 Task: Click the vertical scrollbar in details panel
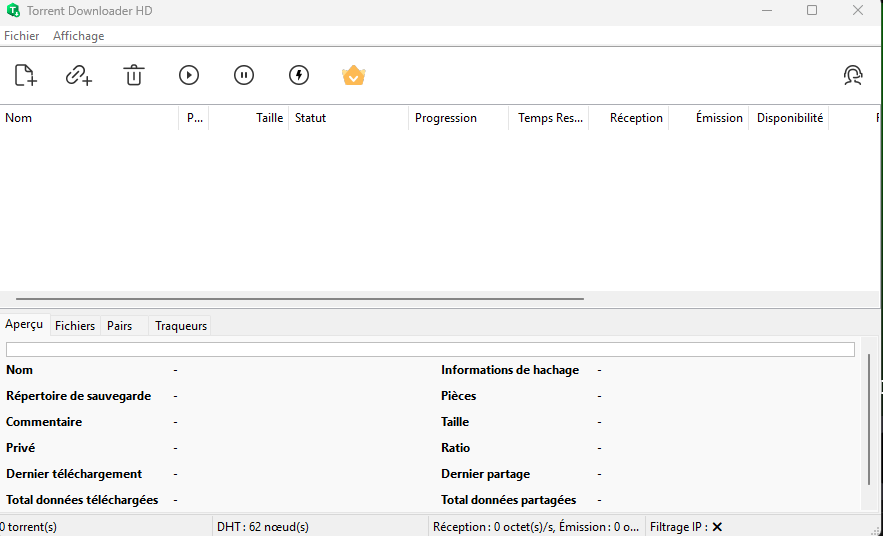(x=870, y=419)
